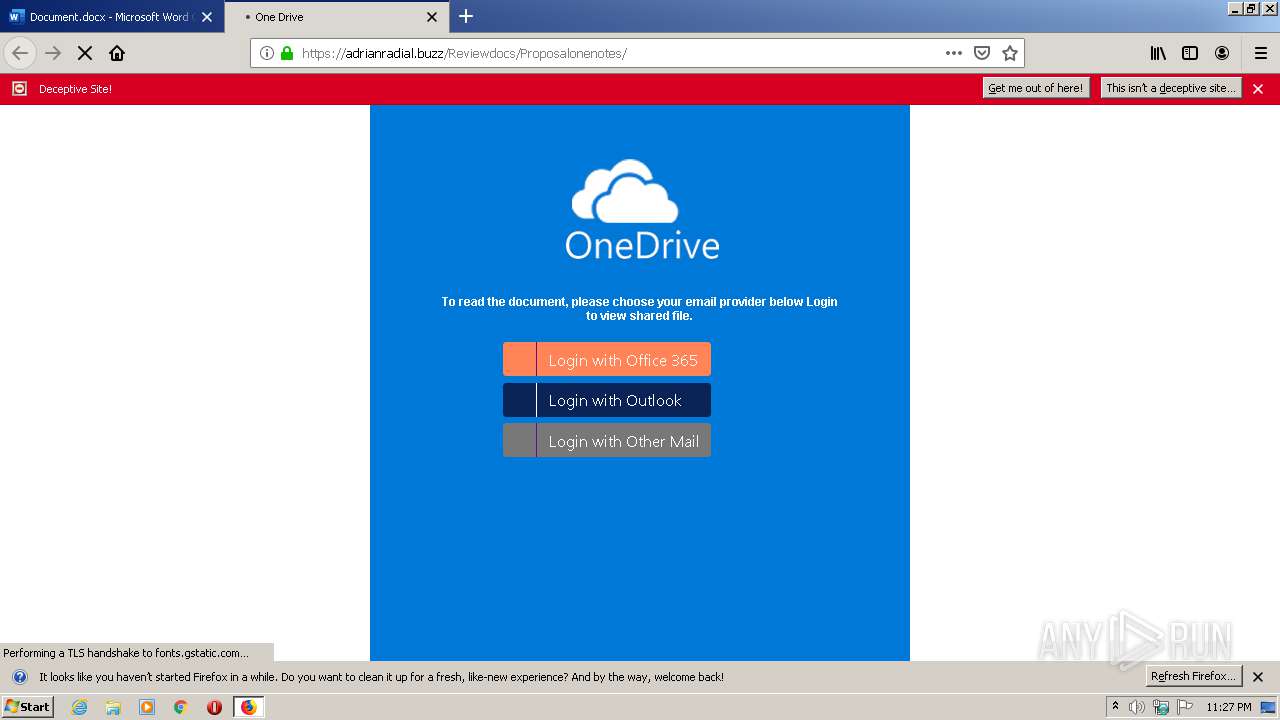
Task: Click the Deceptive Site! label
Action: pyautogui.click(x=75, y=89)
